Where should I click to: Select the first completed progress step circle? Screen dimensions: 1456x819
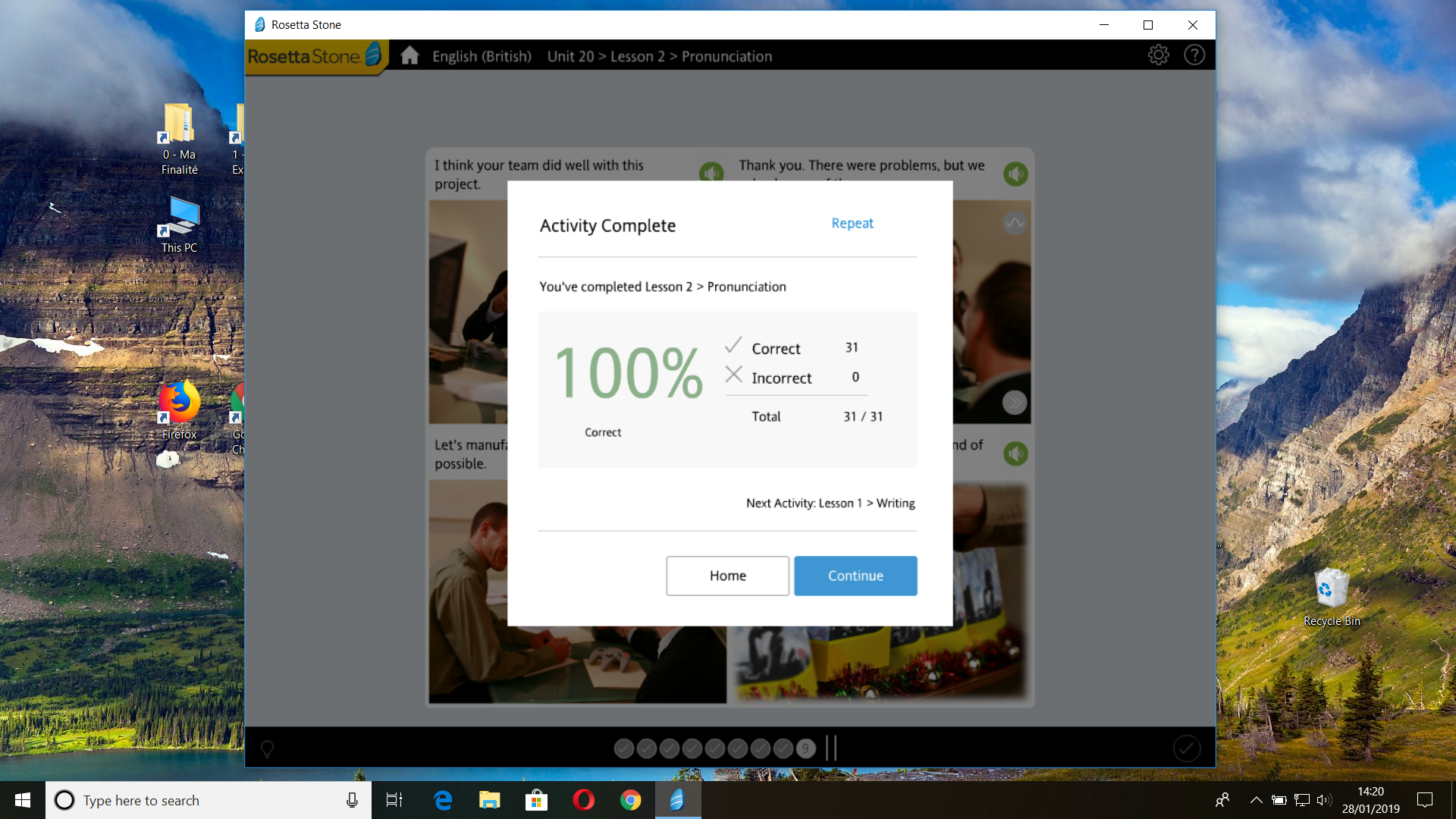[623, 748]
